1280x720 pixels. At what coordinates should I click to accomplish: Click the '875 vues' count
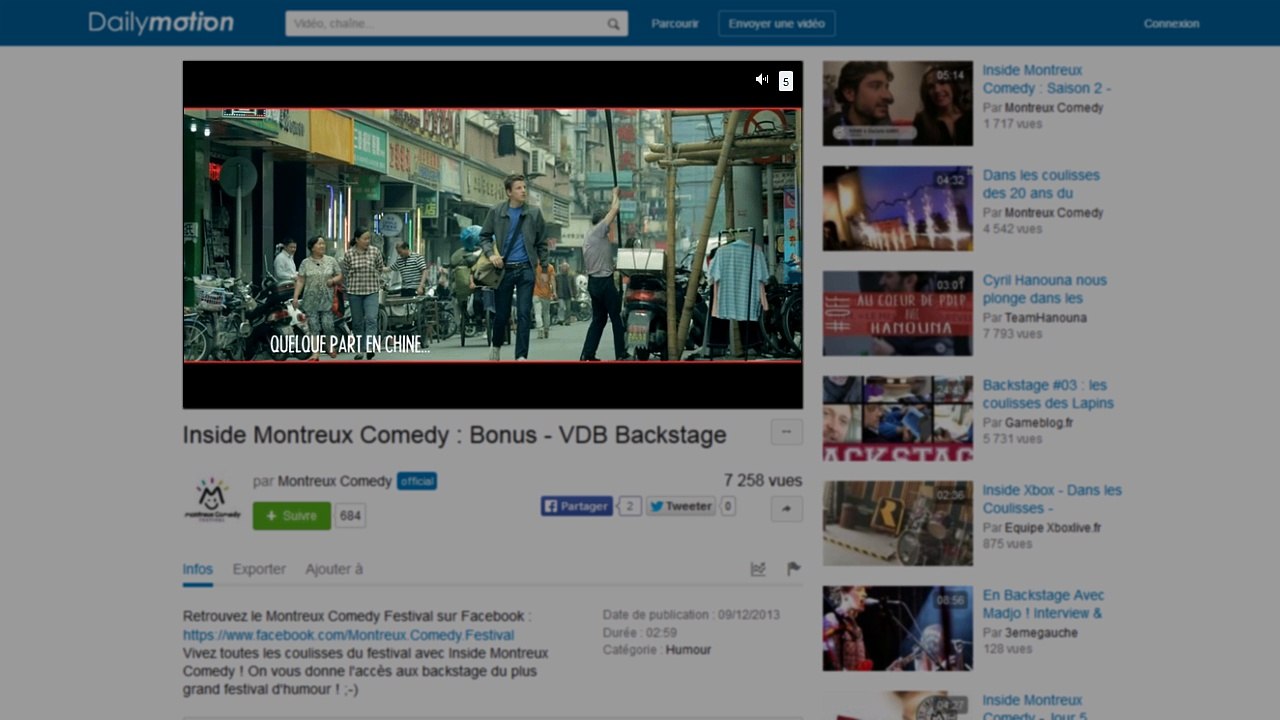click(x=1007, y=544)
